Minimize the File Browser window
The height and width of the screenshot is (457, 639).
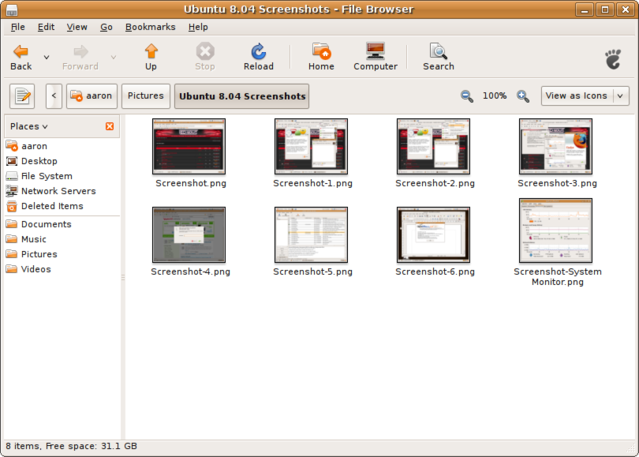[x=584, y=9]
